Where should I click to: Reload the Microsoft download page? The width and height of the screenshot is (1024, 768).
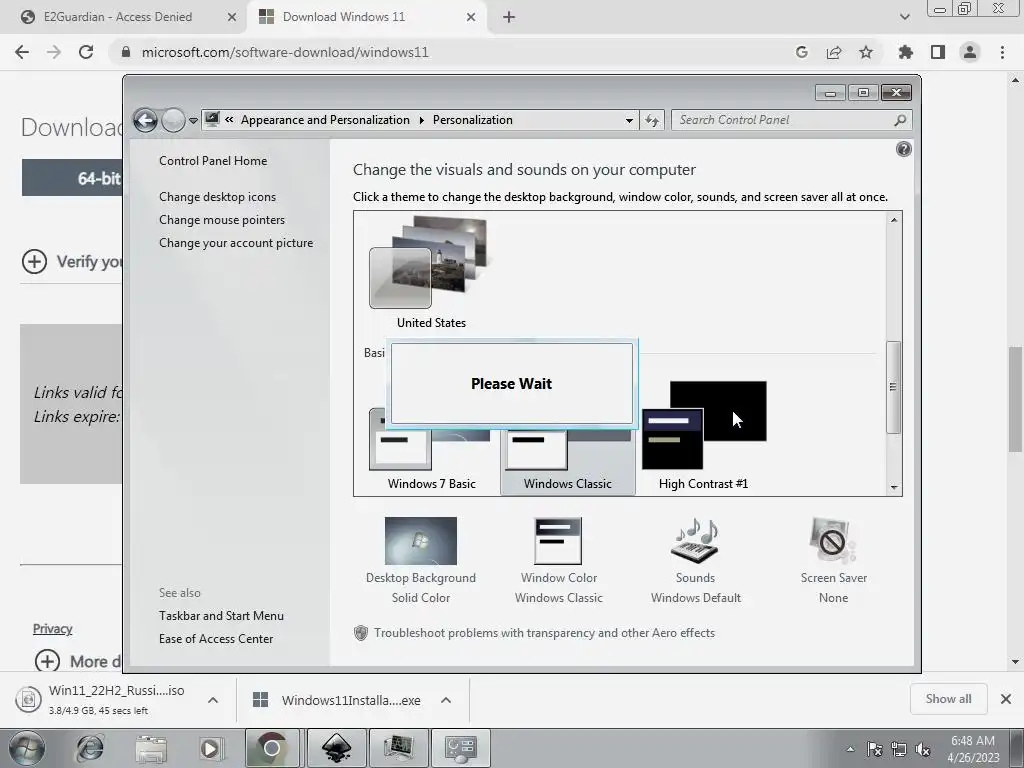86,52
